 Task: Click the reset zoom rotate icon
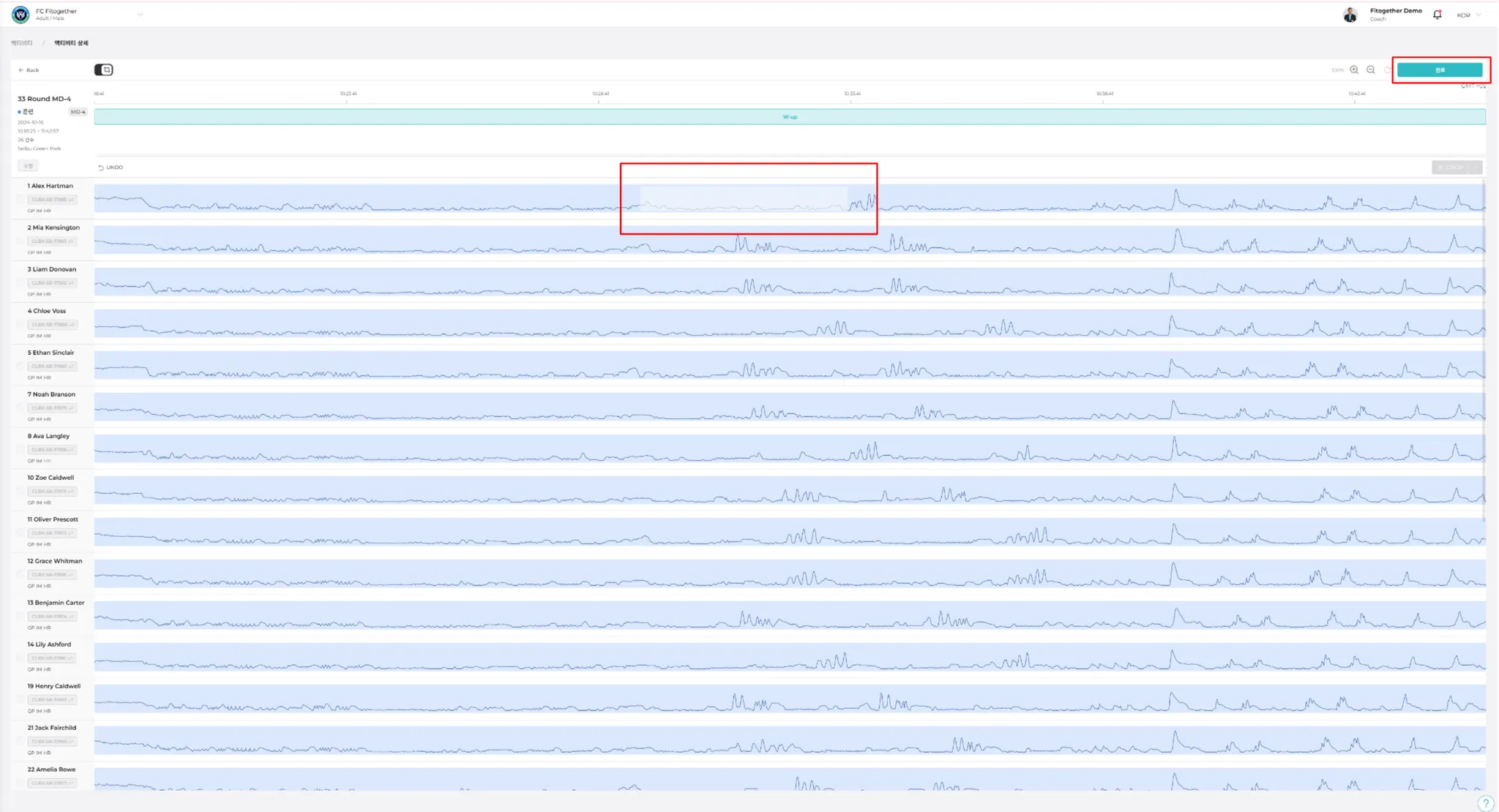click(x=1388, y=69)
